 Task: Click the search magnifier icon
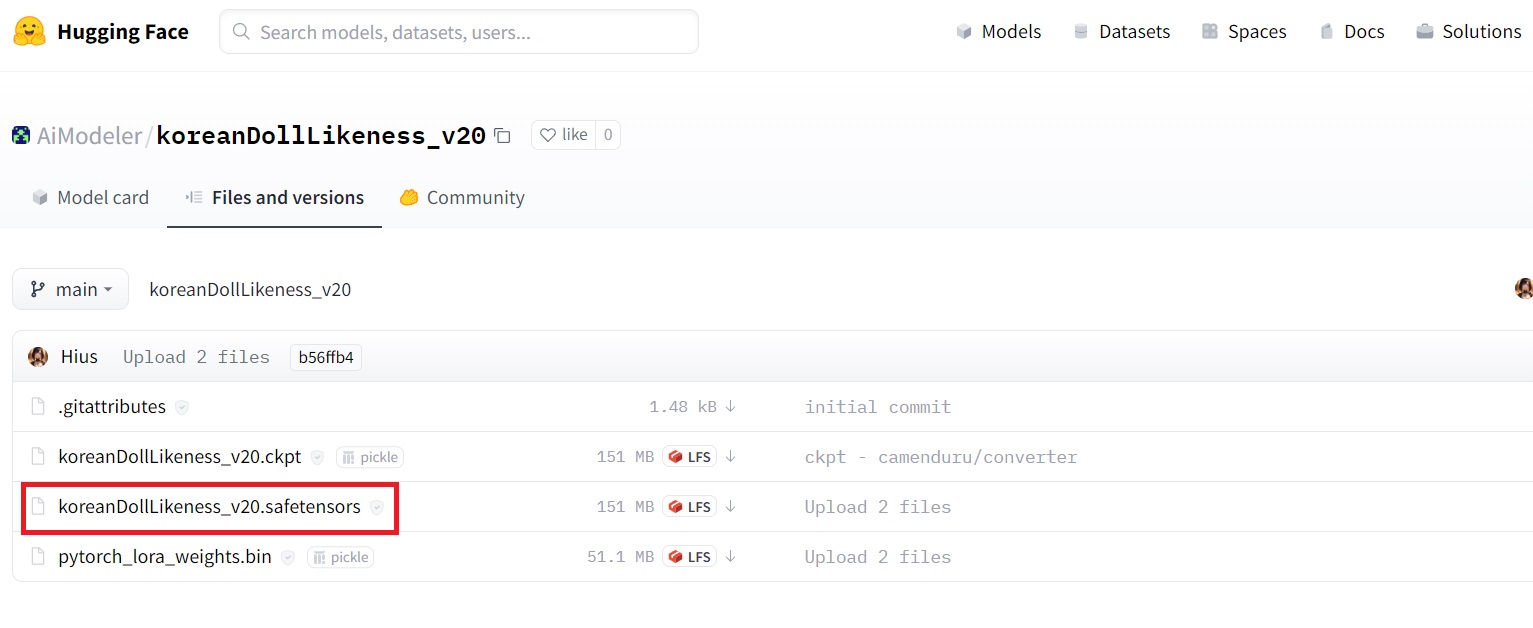coord(241,32)
